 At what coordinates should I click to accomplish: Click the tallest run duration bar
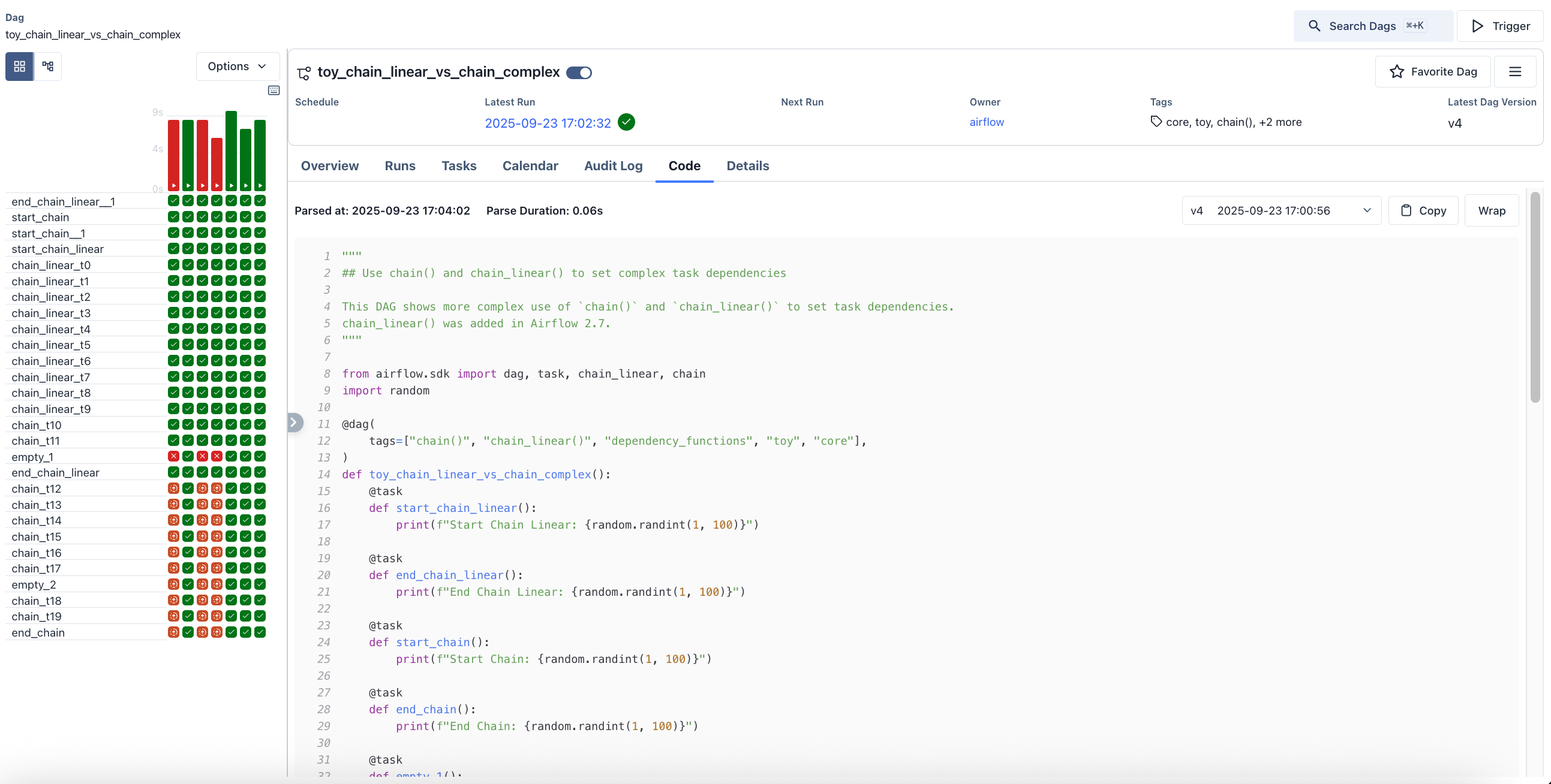[x=231, y=150]
